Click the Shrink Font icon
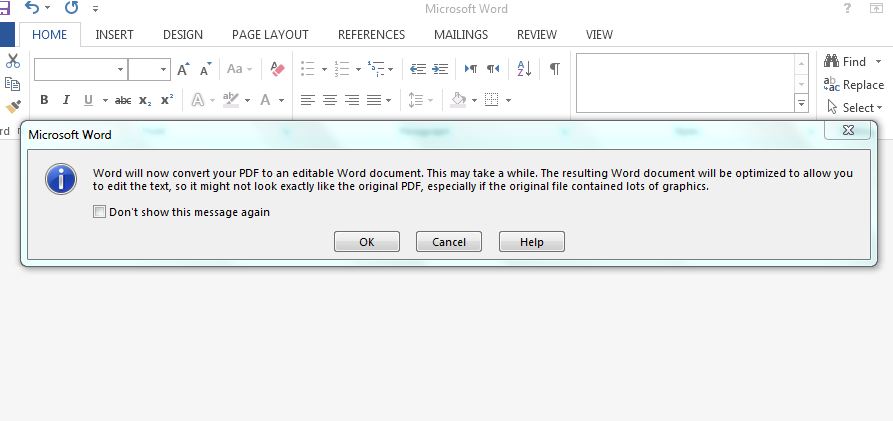This screenshot has width=893, height=421. (x=205, y=69)
